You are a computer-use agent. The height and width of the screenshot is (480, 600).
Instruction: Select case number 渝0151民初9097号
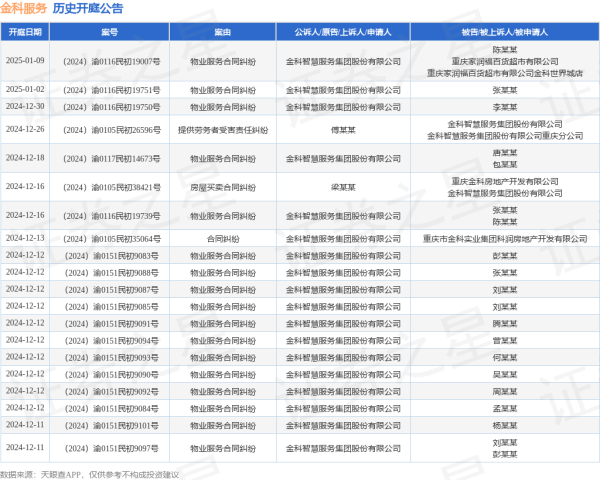pyautogui.click(x=112, y=449)
